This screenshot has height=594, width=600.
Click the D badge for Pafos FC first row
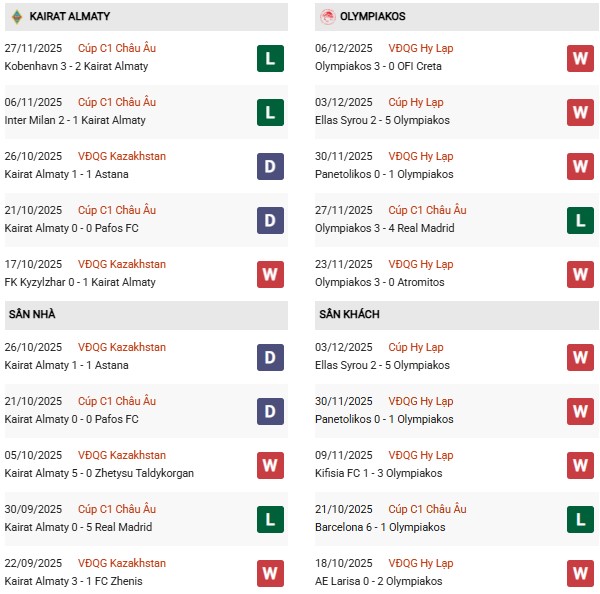(x=270, y=220)
